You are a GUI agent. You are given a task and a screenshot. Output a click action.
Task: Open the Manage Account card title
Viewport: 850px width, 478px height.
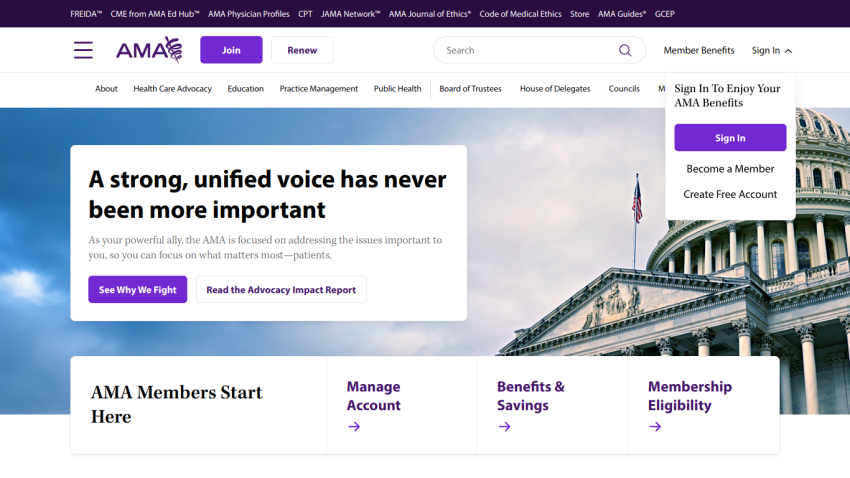[x=374, y=396]
